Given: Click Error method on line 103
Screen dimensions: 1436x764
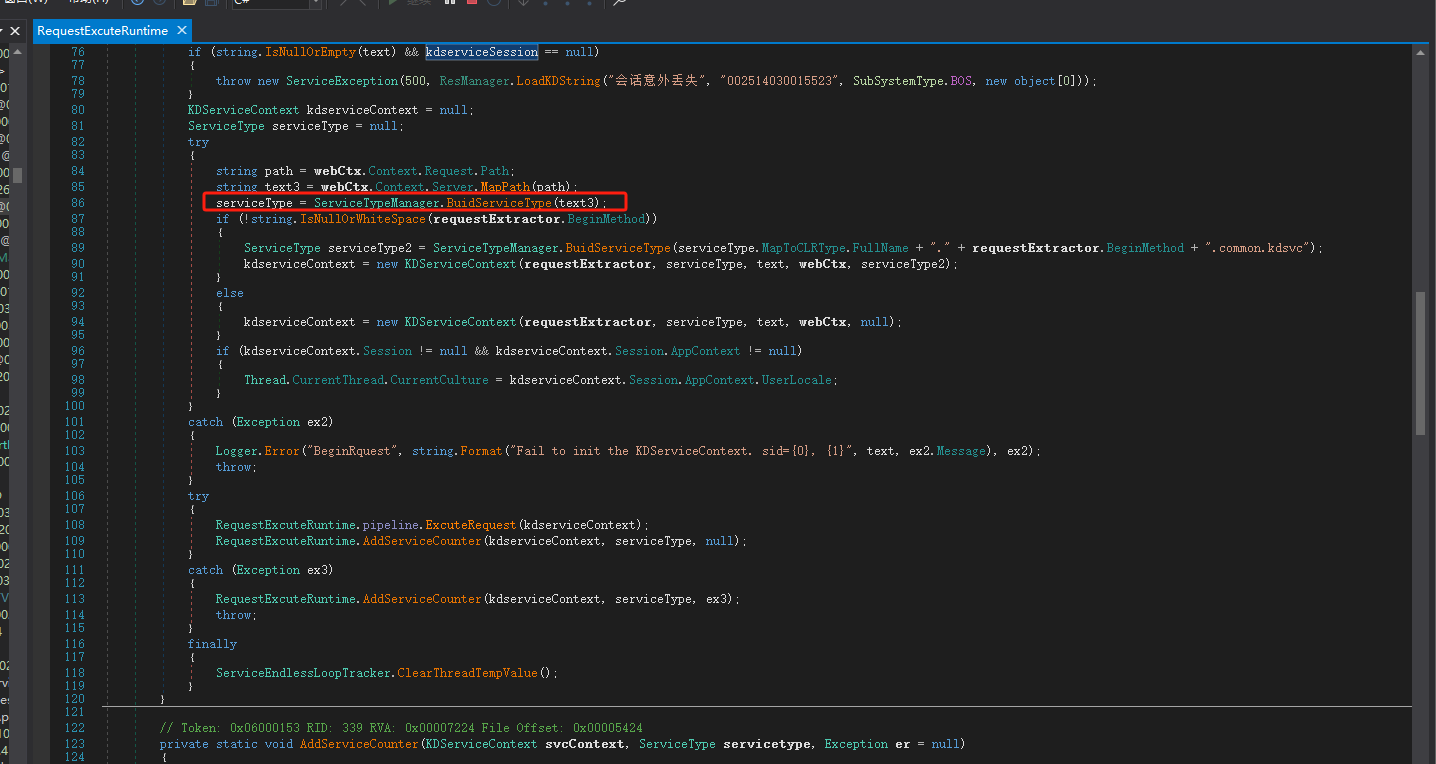Looking at the screenshot, I should coord(282,451).
